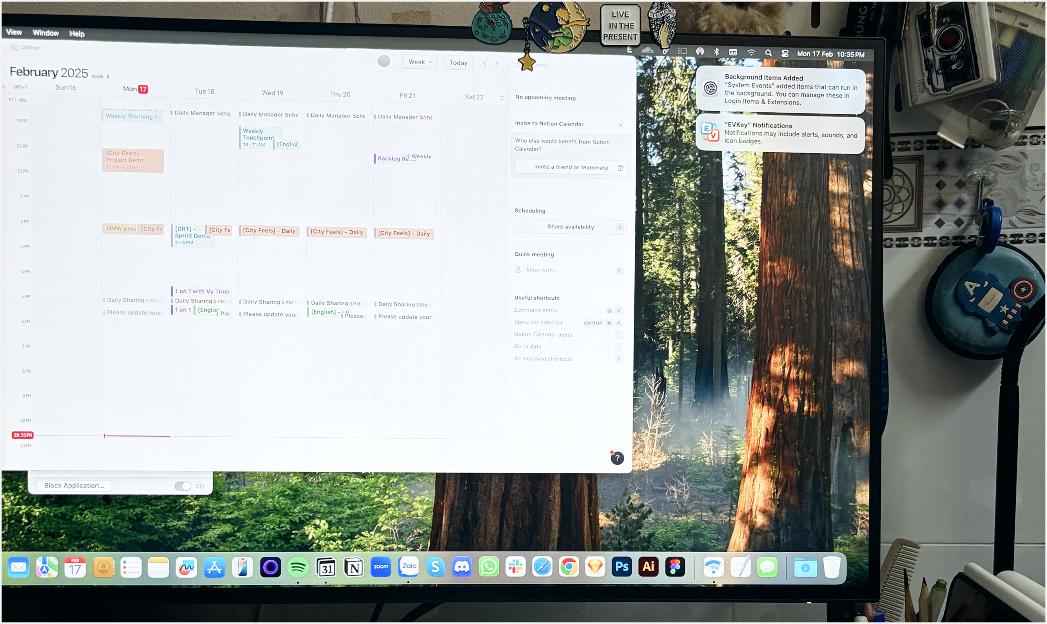The width and height of the screenshot is (1047, 624).
Task: Go to the next week arrow
Action: coord(496,63)
